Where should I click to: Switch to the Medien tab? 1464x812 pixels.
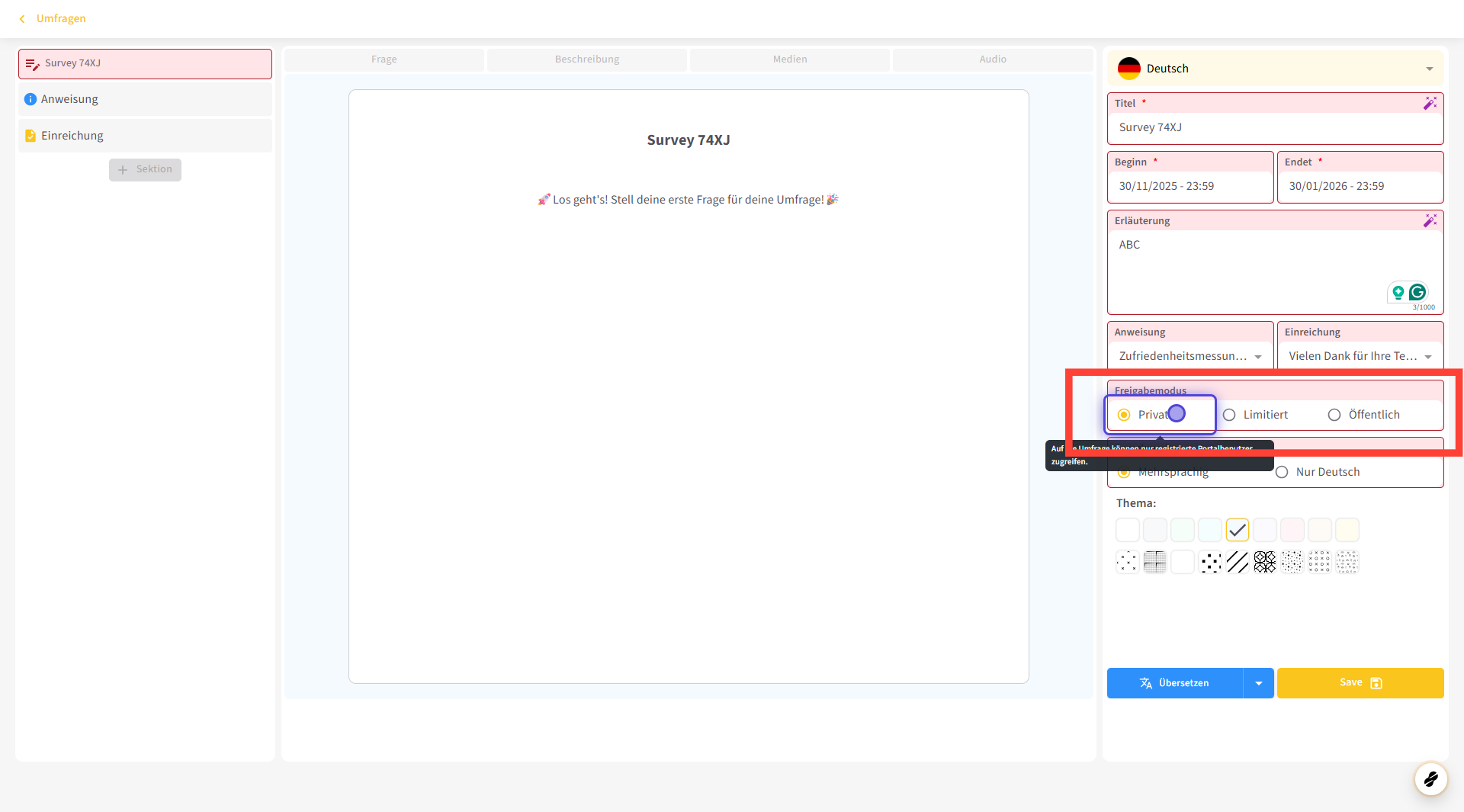[x=789, y=59]
